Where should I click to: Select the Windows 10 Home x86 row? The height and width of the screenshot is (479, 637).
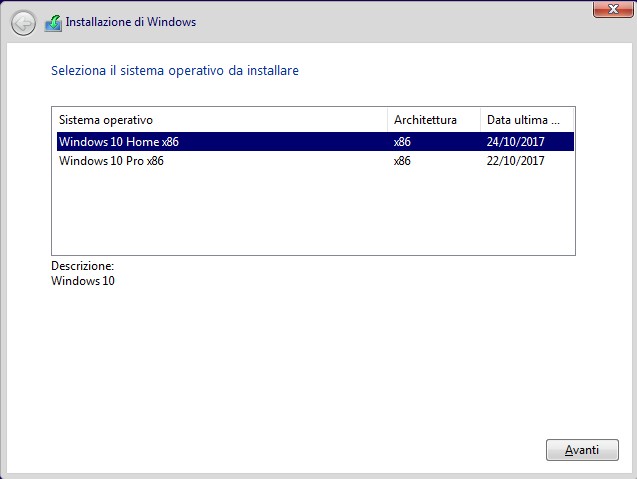click(x=315, y=141)
